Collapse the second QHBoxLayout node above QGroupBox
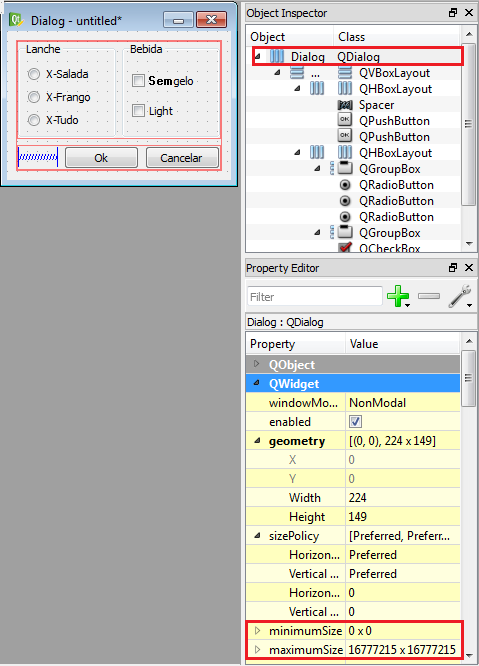Image resolution: width=479 pixels, height=666 pixels. coord(298,152)
